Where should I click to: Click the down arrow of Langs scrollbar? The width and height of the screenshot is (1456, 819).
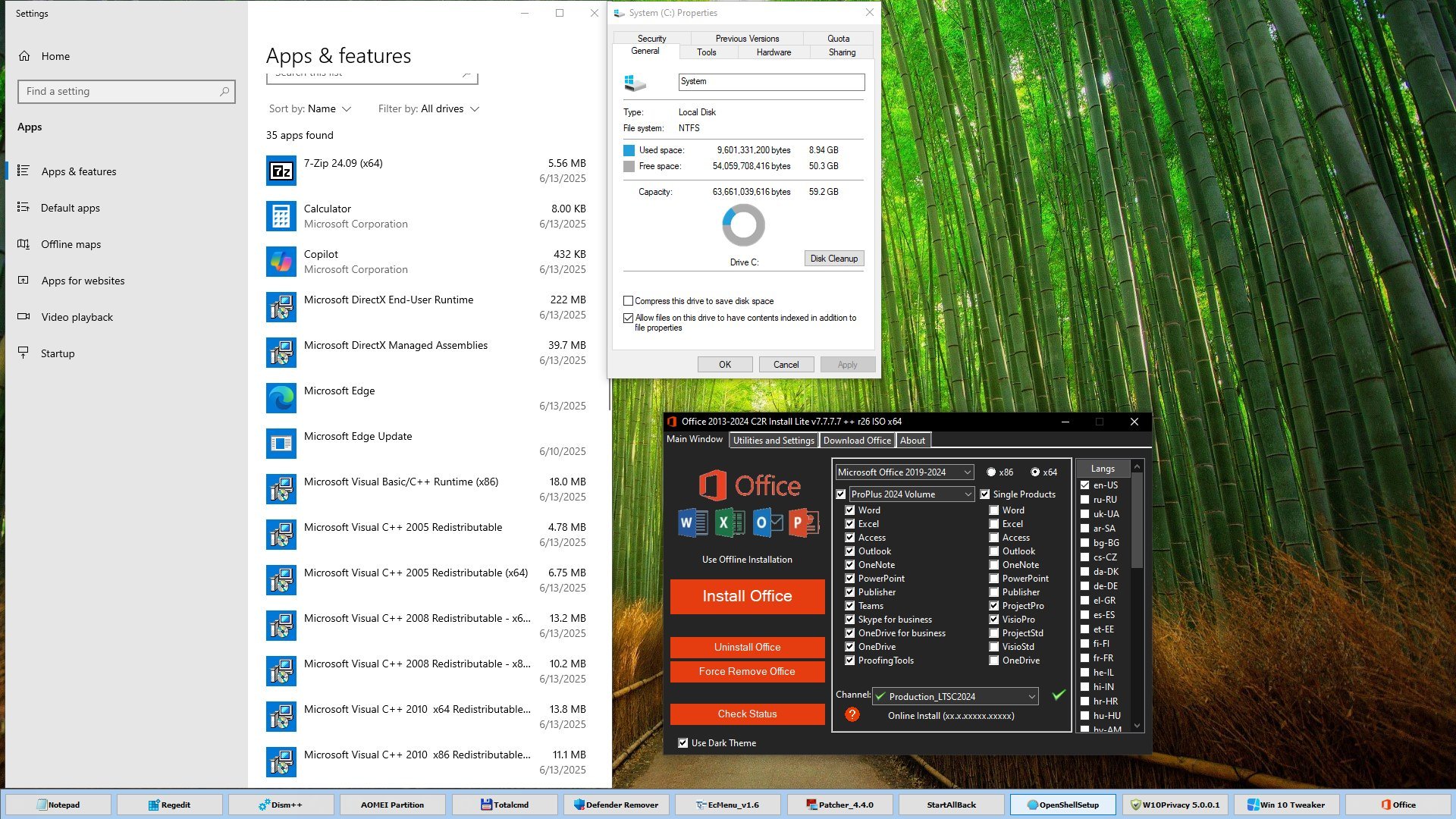(1137, 726)
